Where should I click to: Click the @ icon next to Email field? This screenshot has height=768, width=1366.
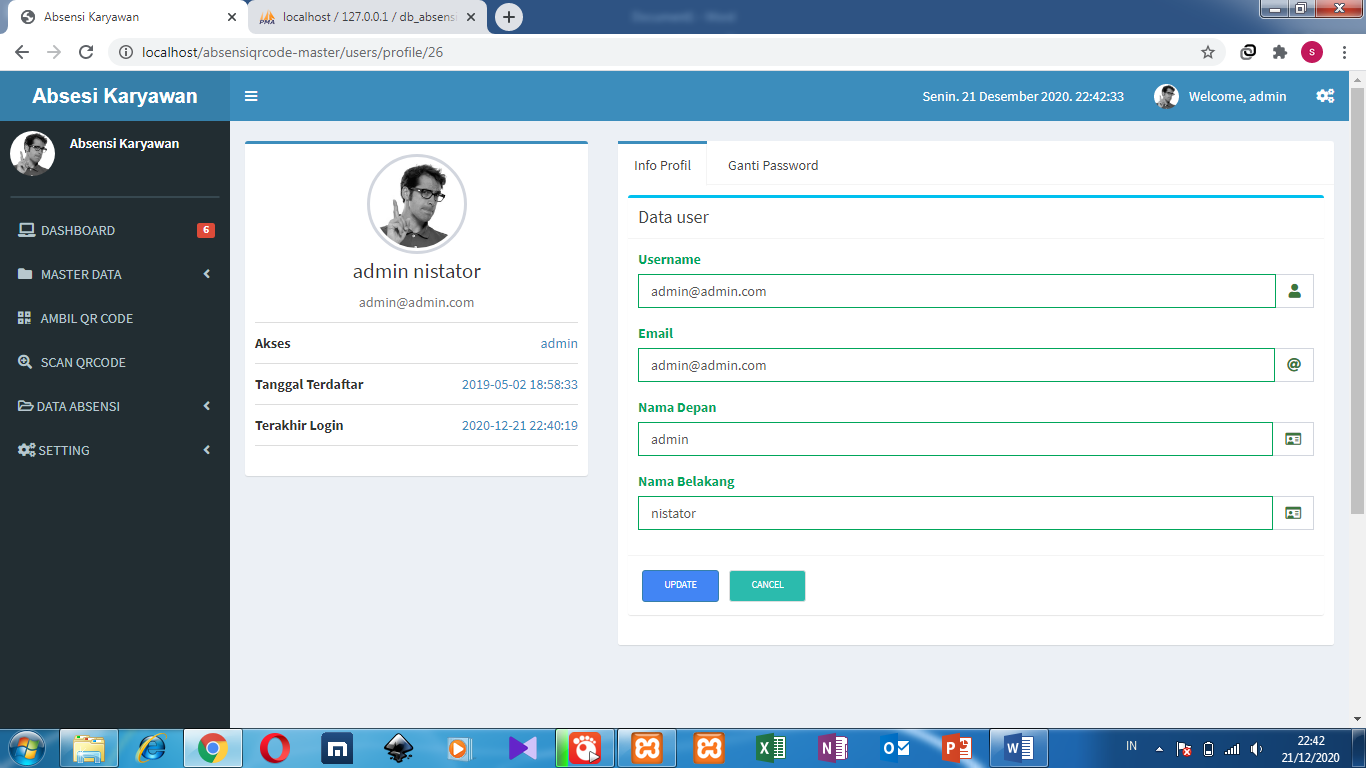coord(1294,365)
